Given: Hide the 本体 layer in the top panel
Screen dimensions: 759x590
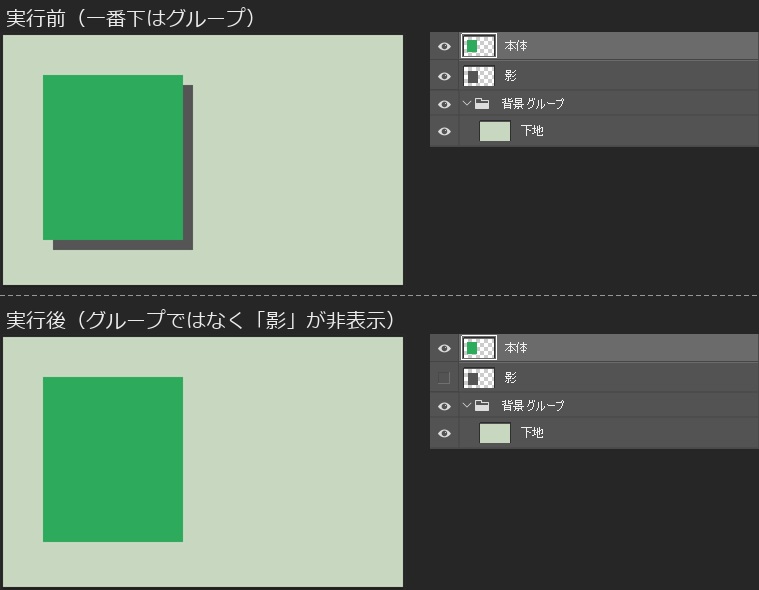Looking at the screenshot, I should pos(444,46).
